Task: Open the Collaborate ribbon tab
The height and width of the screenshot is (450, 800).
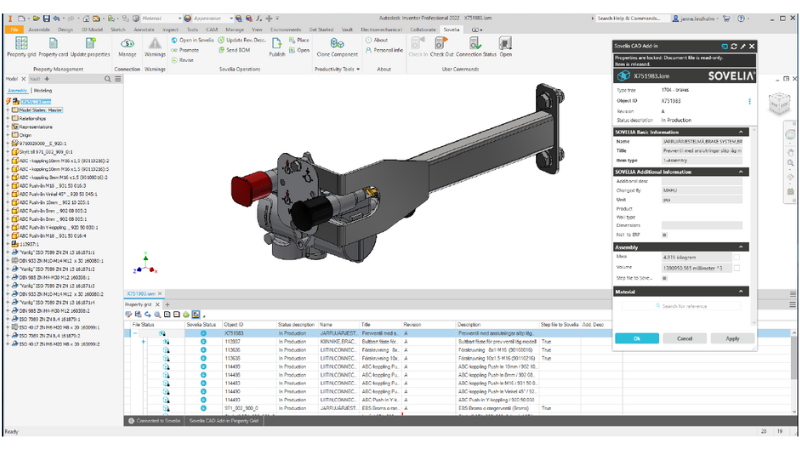Action: point(424,30)
